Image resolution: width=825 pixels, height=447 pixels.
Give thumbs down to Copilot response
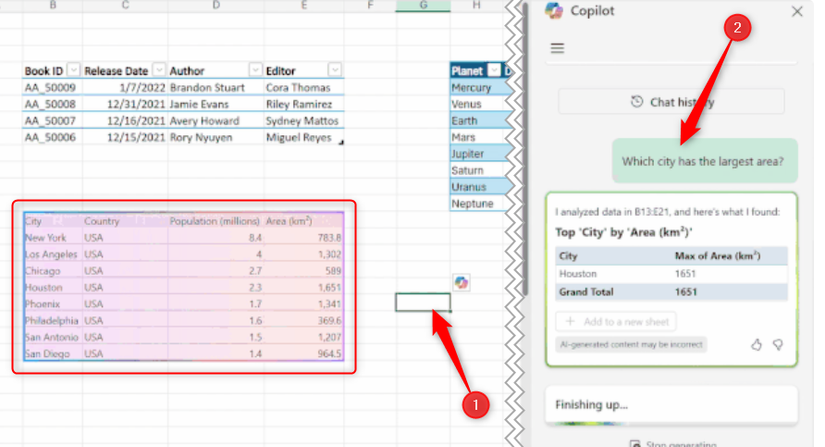778,344
